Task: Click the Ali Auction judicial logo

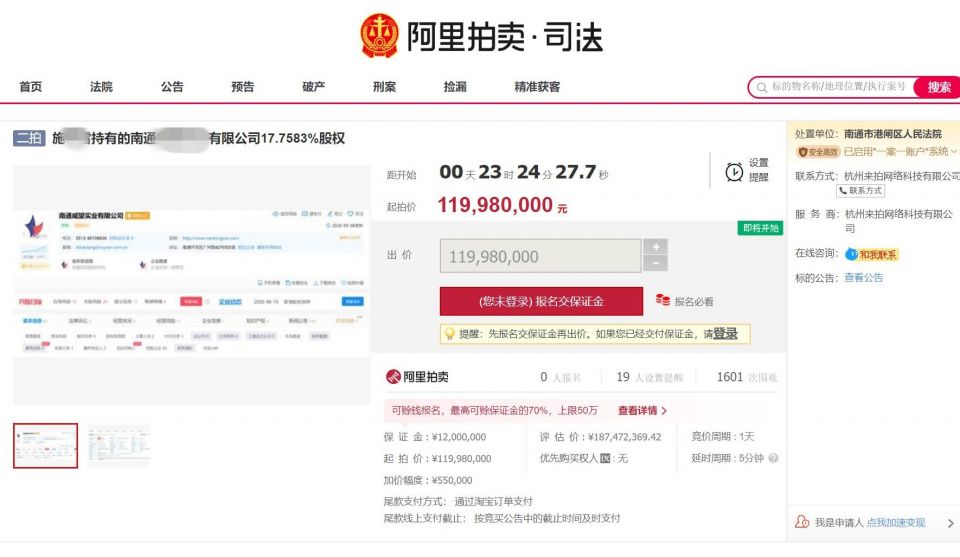Action: [480, 36]
